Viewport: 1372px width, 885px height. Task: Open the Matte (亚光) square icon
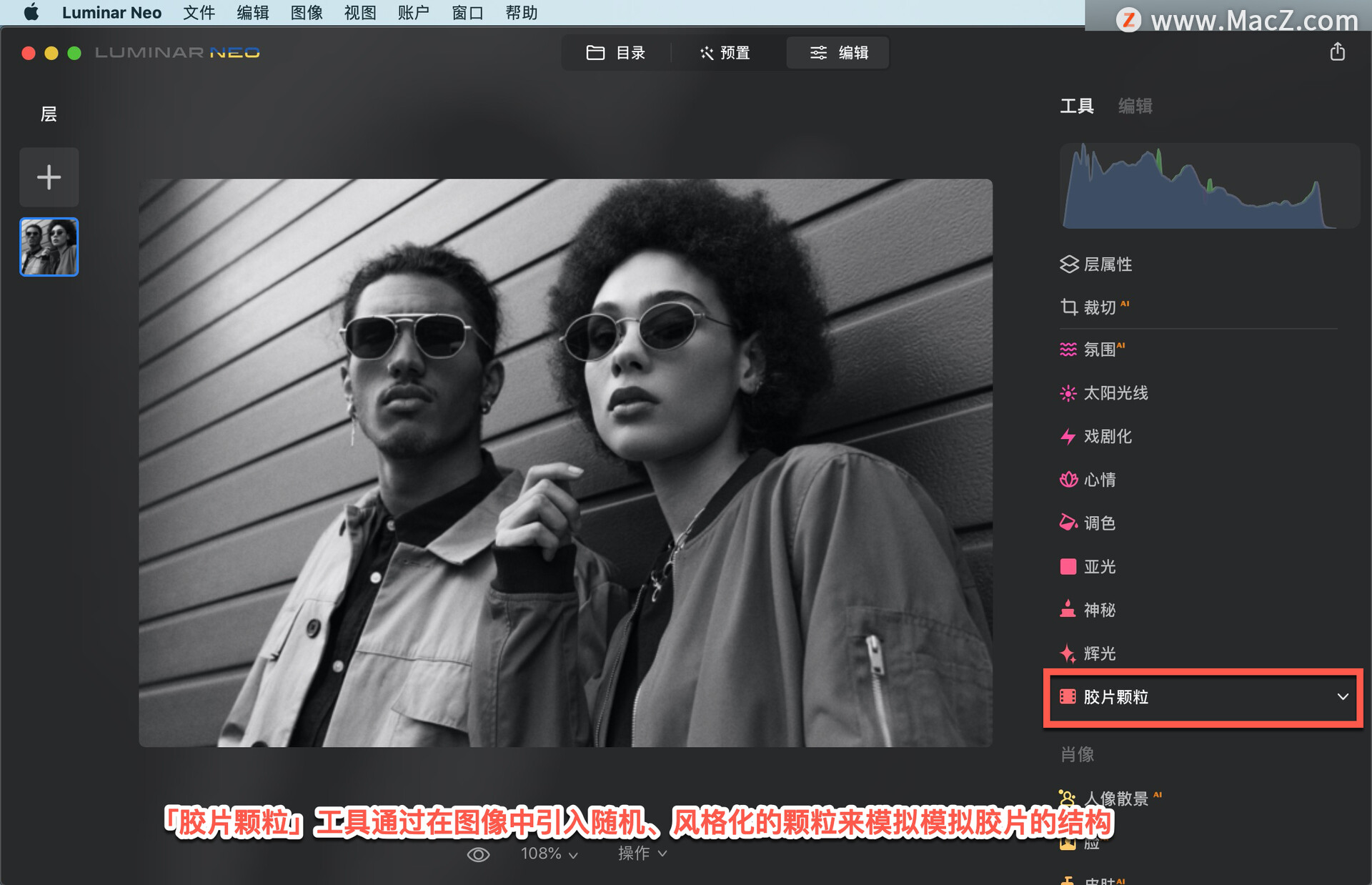pyautogui.click(x=1068, y=566)
